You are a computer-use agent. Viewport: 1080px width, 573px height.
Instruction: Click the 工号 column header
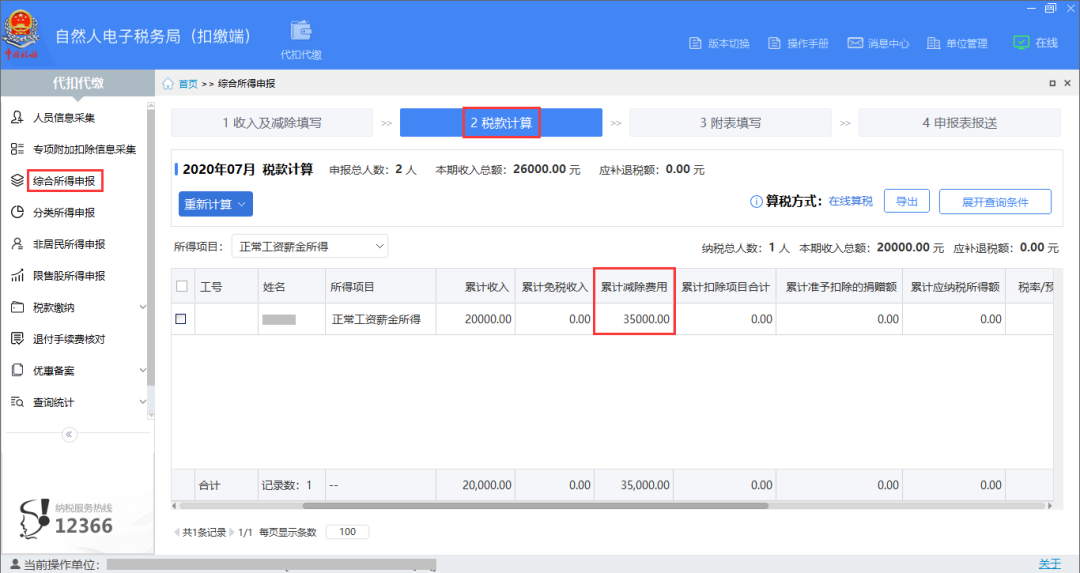(x=227, y=286)
